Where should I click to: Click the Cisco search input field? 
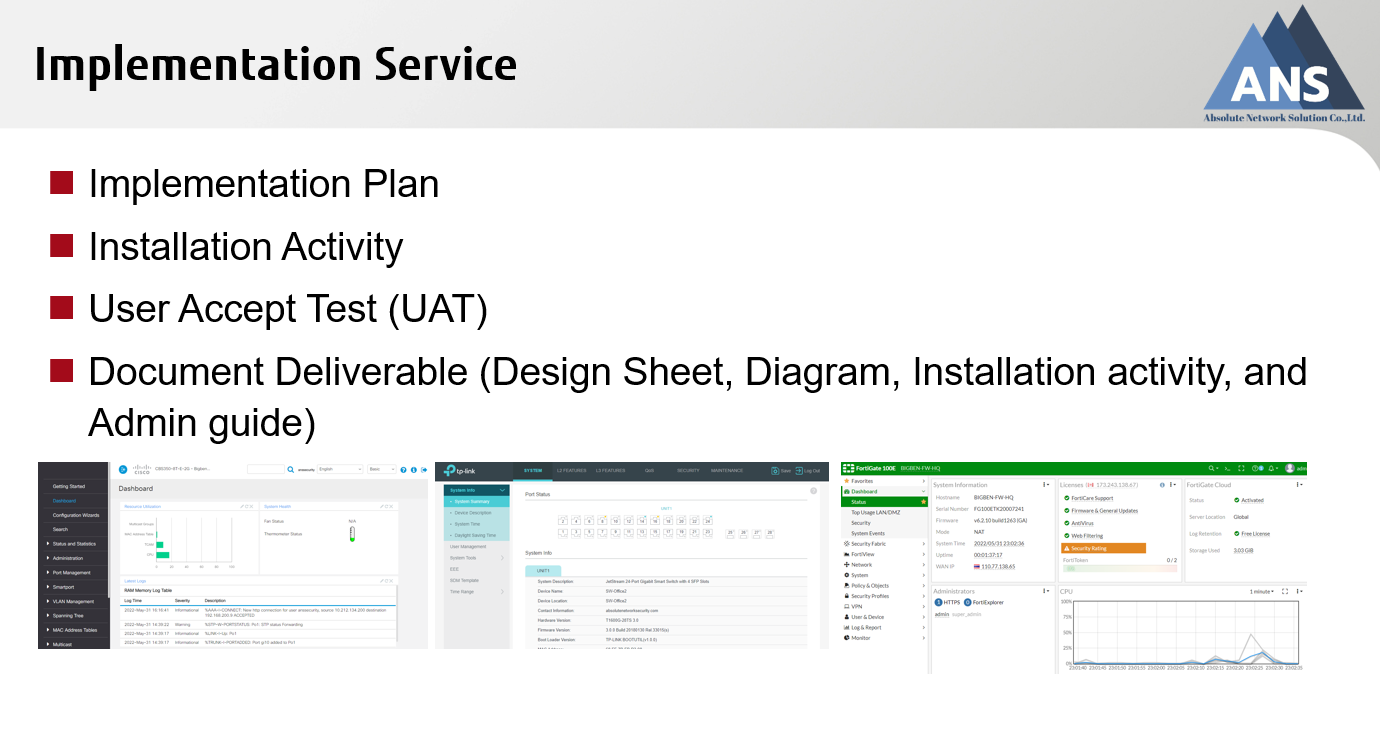pos(265,469)
